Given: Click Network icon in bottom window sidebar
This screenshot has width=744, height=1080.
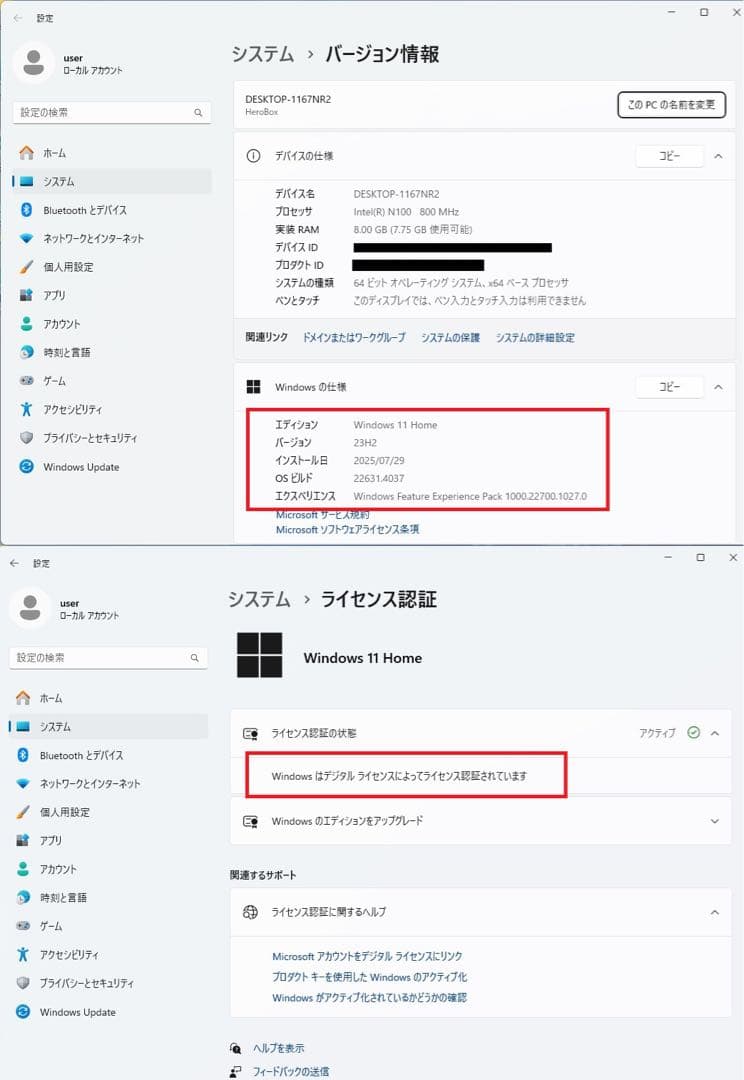Looking at the screenshot, I should pos(23,783).
